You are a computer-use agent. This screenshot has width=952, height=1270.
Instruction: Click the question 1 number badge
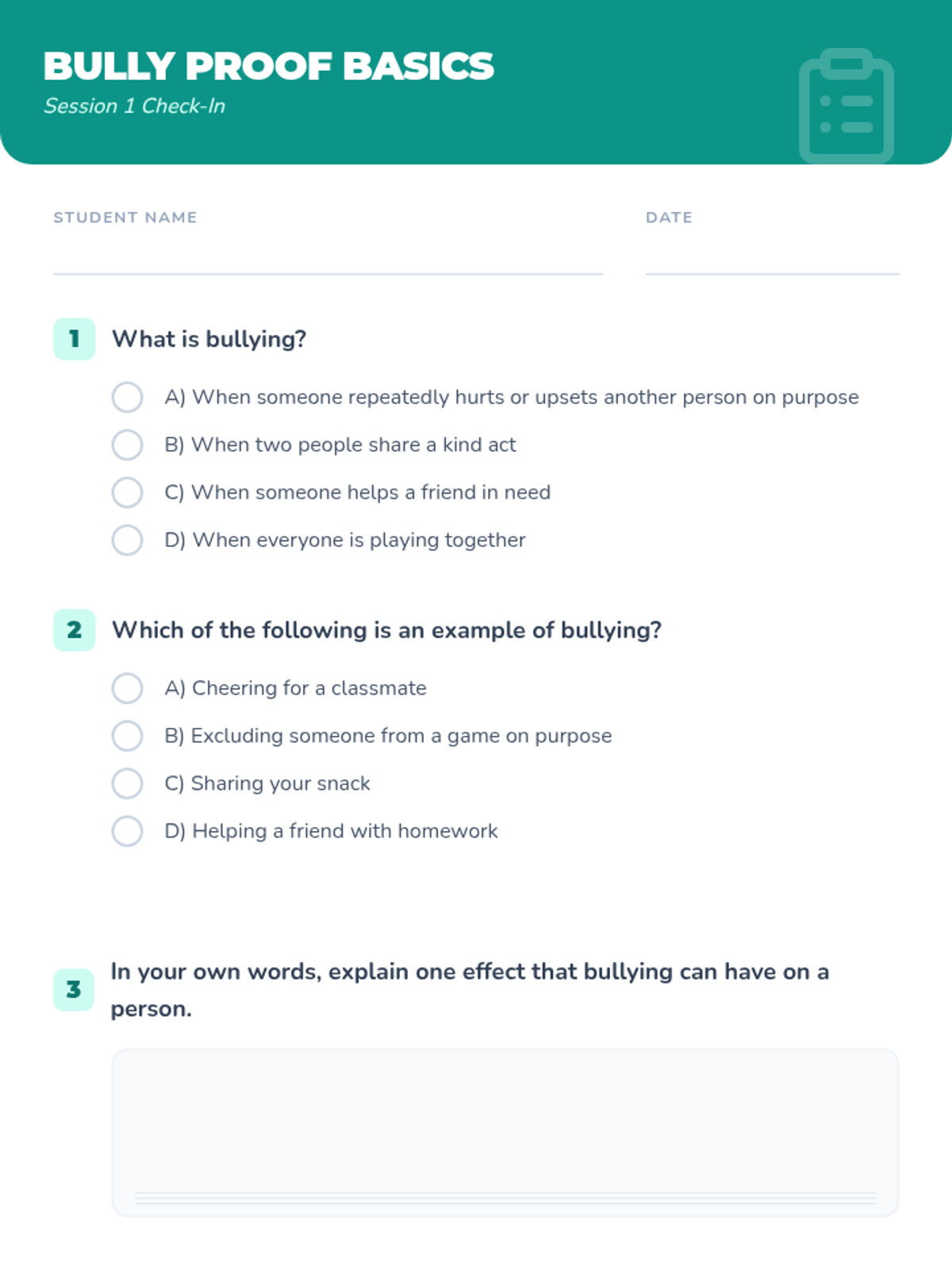75,339
